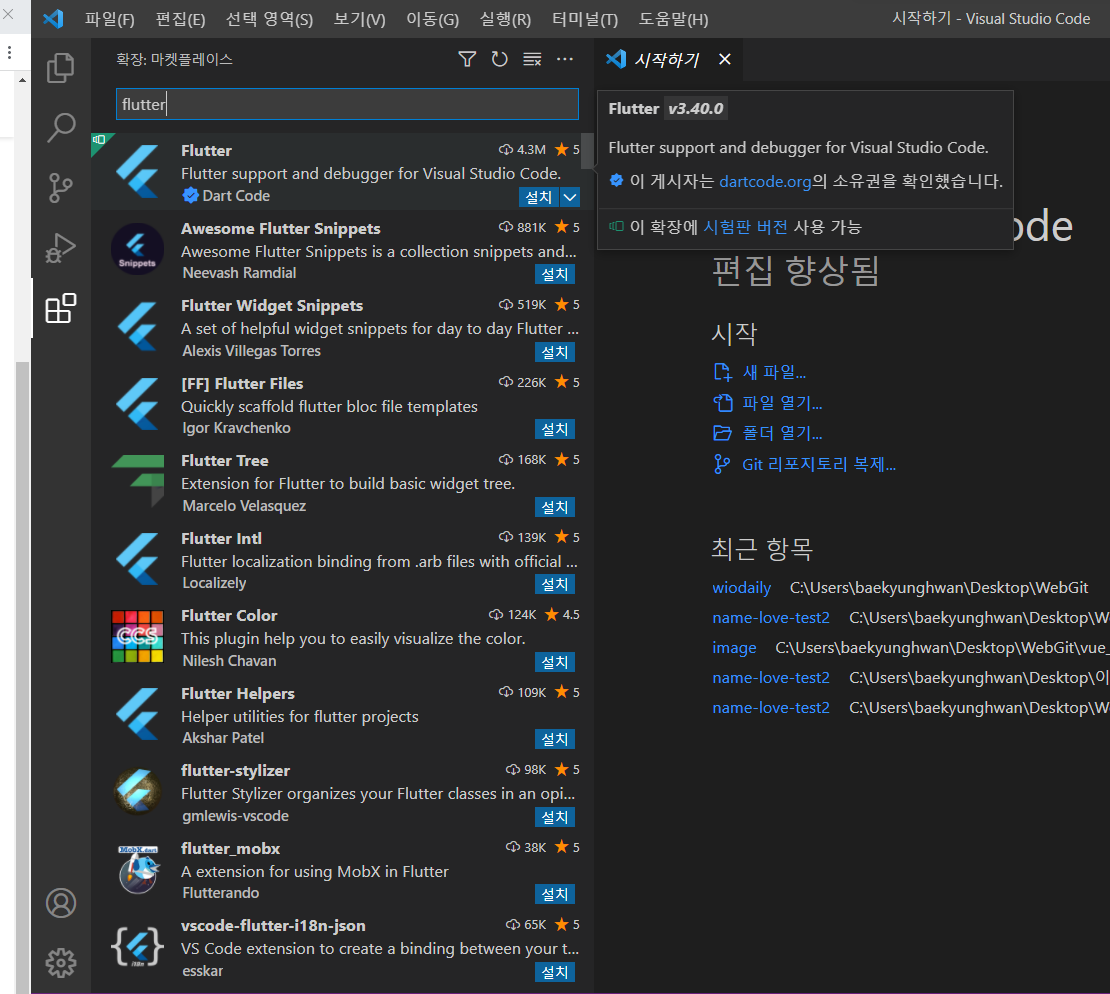
Task: Open the Run and Debug view
Action: (x=61, y=248)
